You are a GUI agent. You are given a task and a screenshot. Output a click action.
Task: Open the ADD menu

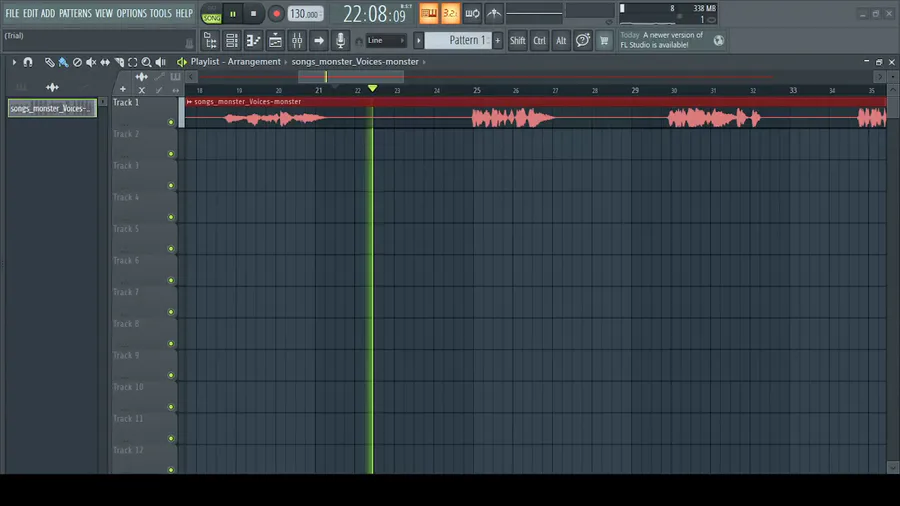(x=48, y=13)
